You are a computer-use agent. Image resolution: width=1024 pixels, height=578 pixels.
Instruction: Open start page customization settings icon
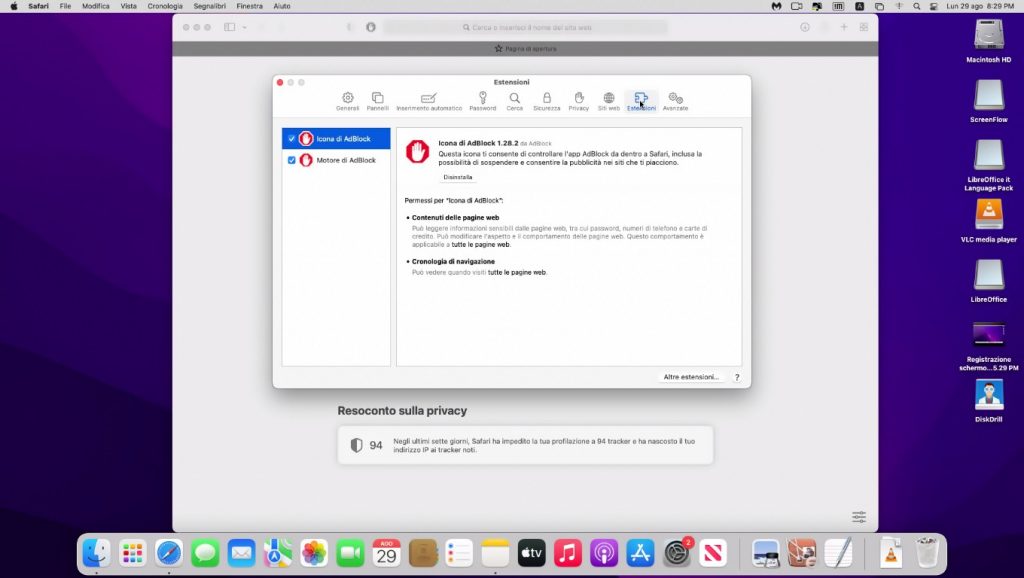859,517
